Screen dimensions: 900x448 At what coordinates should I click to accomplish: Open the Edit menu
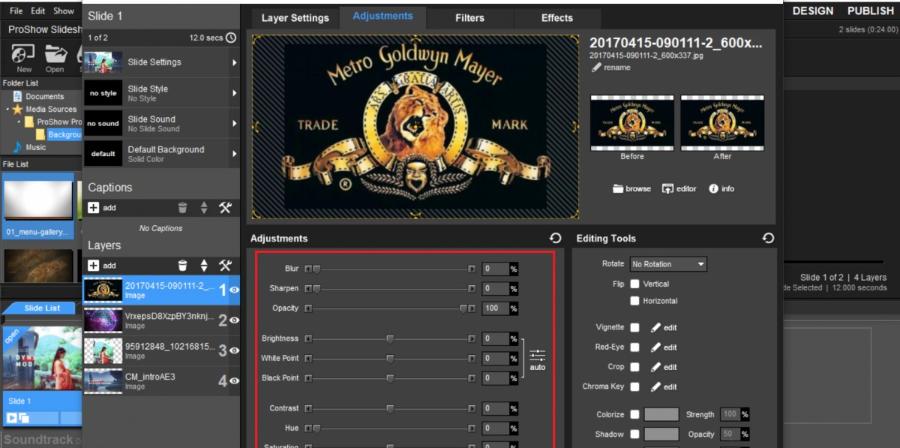tap(38, 11)
